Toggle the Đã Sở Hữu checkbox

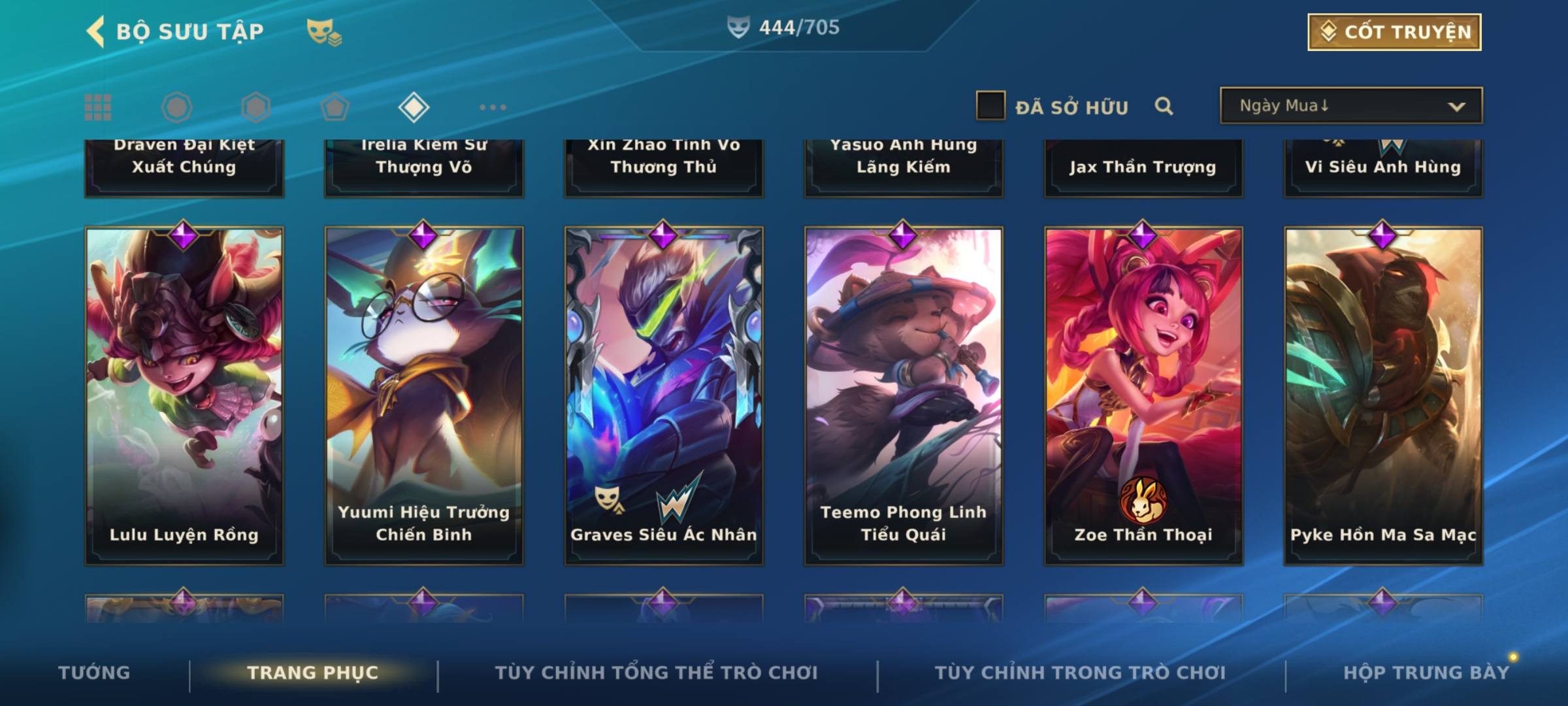(x=990, y=106)
